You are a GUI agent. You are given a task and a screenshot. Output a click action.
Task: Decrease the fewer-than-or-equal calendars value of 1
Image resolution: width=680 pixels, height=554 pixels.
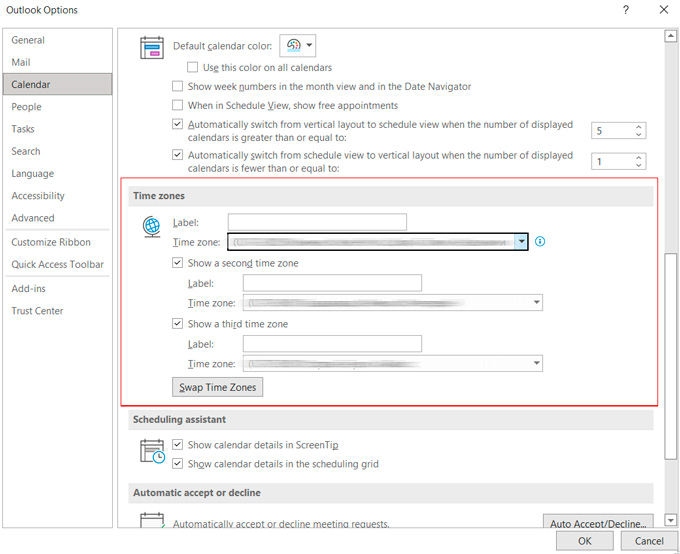click(638, 165)
